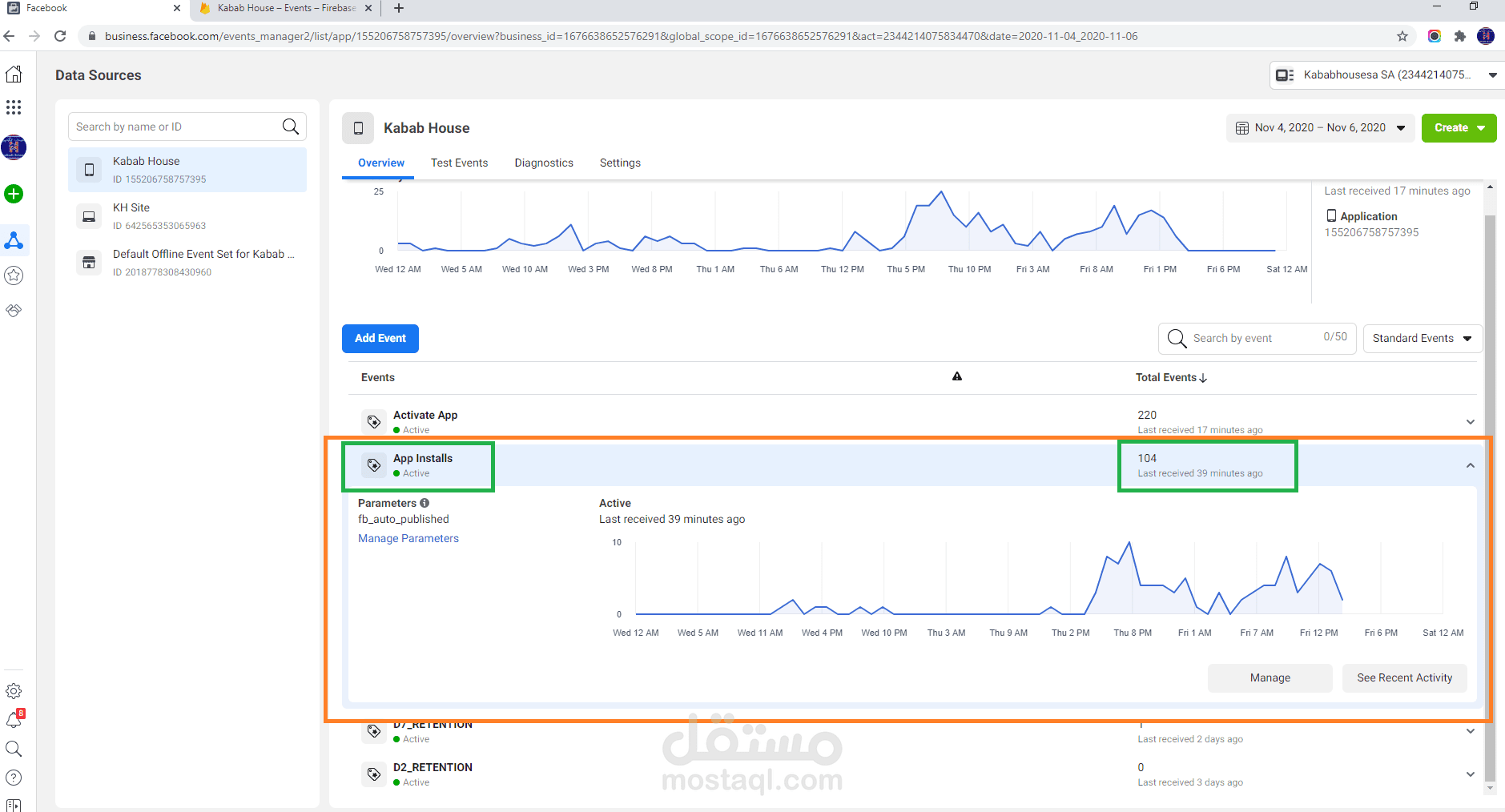This screenshot has width=1505, height=812.
Task: Select Kabab House data source
Action: (x=187, y=170)
